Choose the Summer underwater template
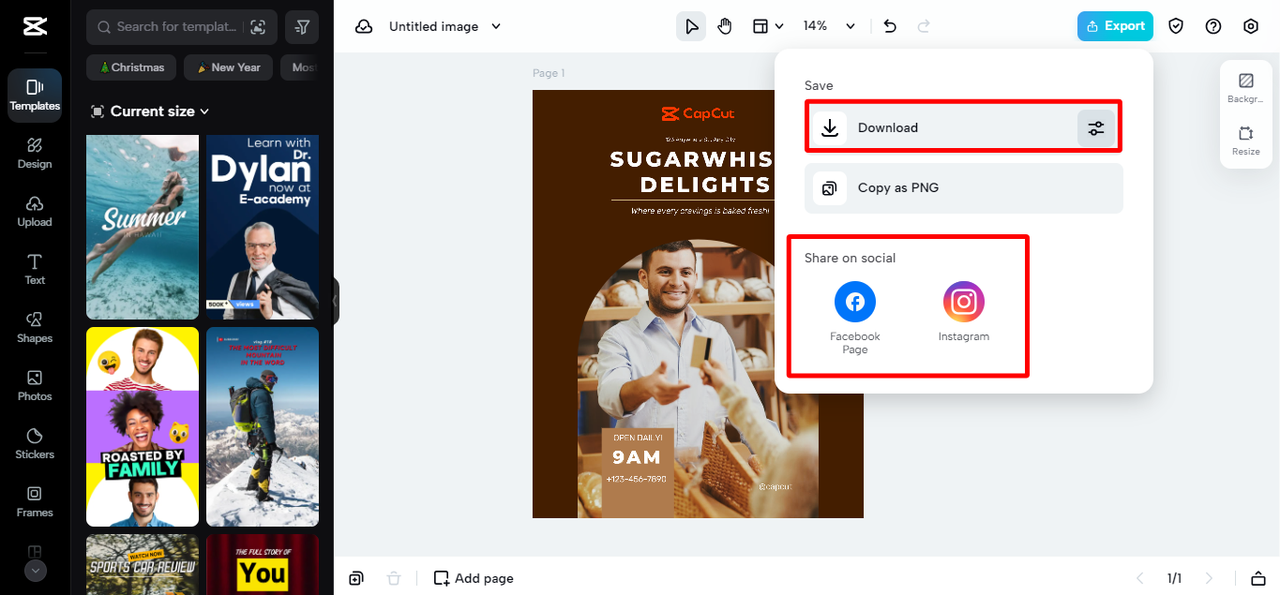Viewport: 1280px width, 595px height. point(142,227)
